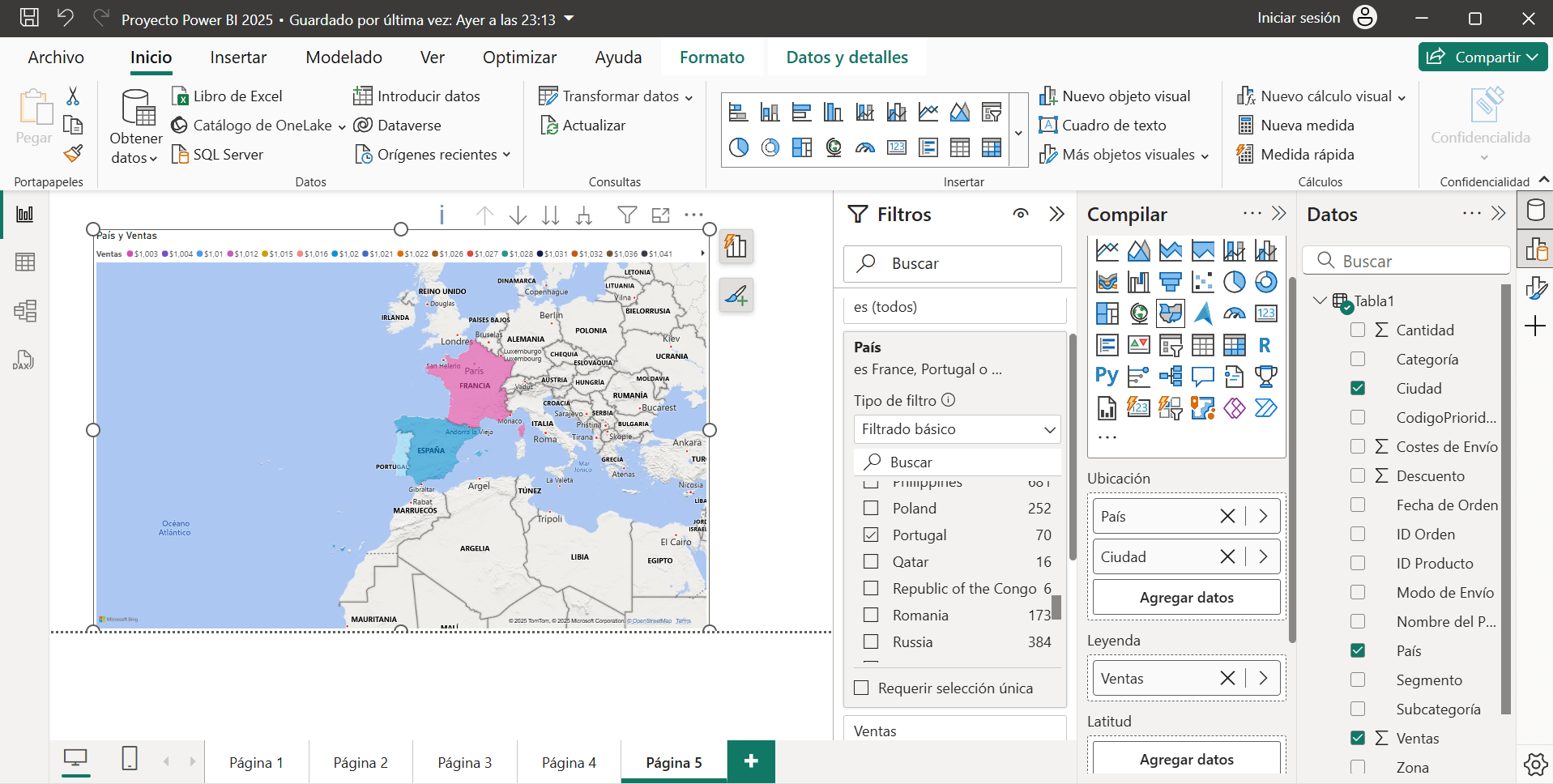
Task: Click the Cut scissors icon
Action: tap(73, 96)
